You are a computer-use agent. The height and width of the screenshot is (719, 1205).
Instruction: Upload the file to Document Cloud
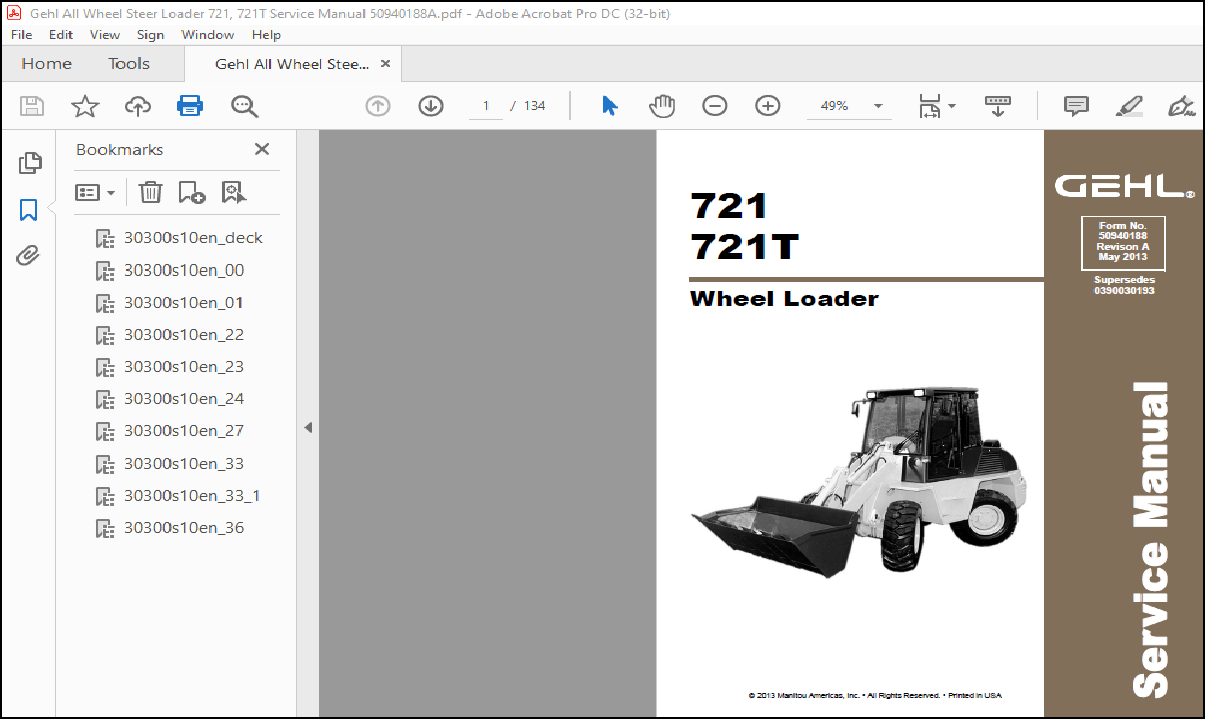(x=137, y=106)
